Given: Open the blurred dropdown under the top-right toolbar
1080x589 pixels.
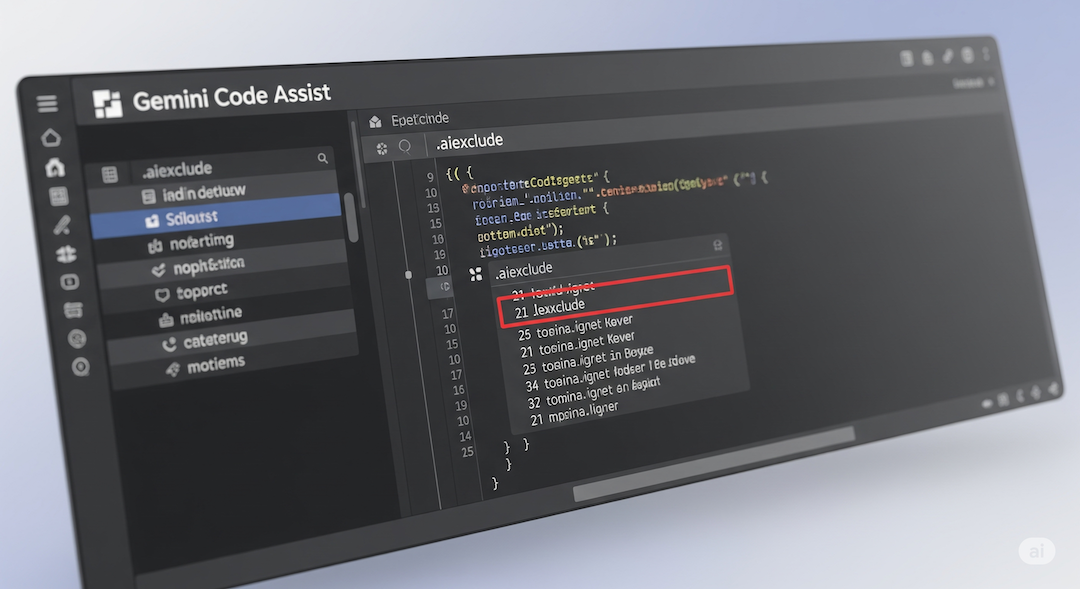Looking at the screenshot, I should pos(973,83).
